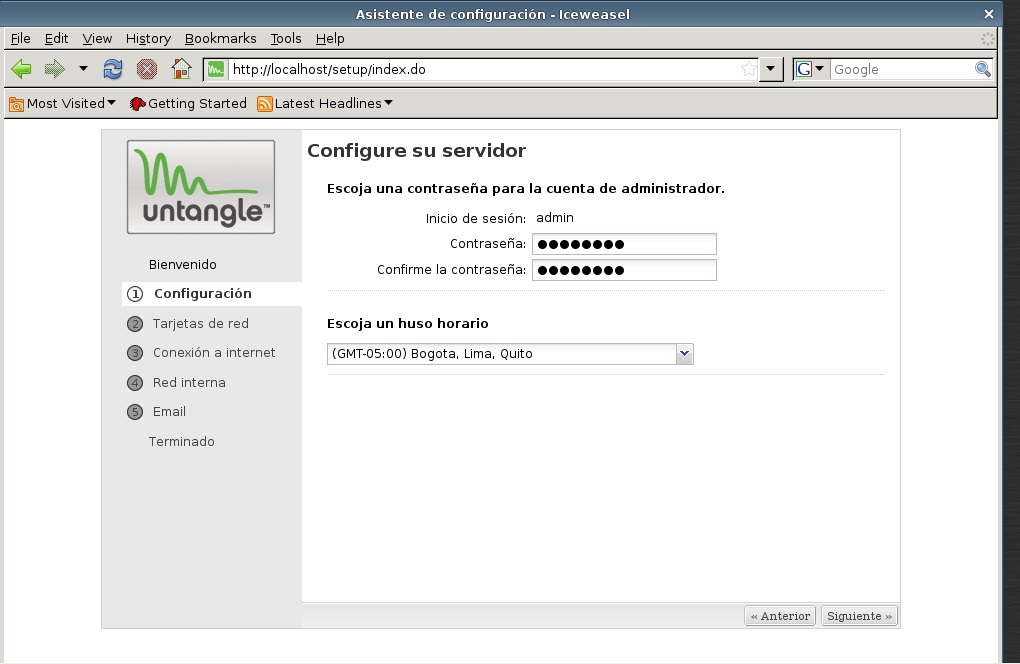This screenshot has height=664, width=1020.
Task: Select step 4 Red interna
Action: click(189, 382)
